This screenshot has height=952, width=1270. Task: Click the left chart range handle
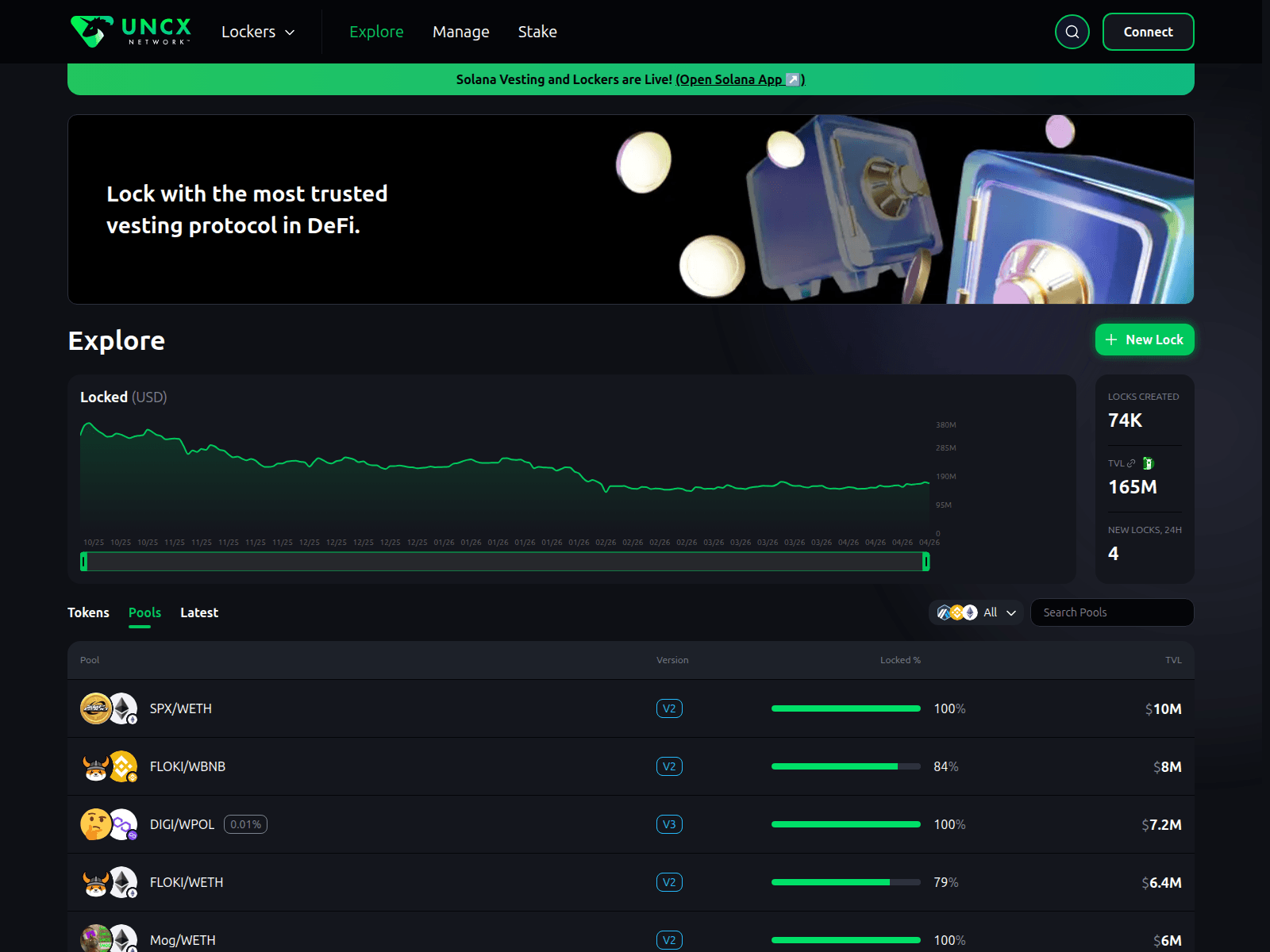84,562
